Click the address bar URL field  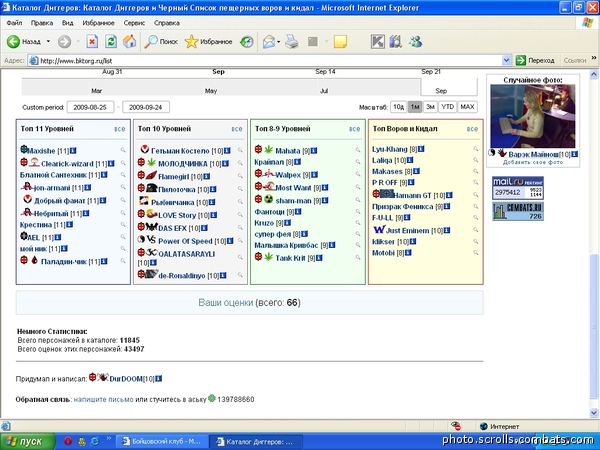pyautogui.click(x=264, y=60)
